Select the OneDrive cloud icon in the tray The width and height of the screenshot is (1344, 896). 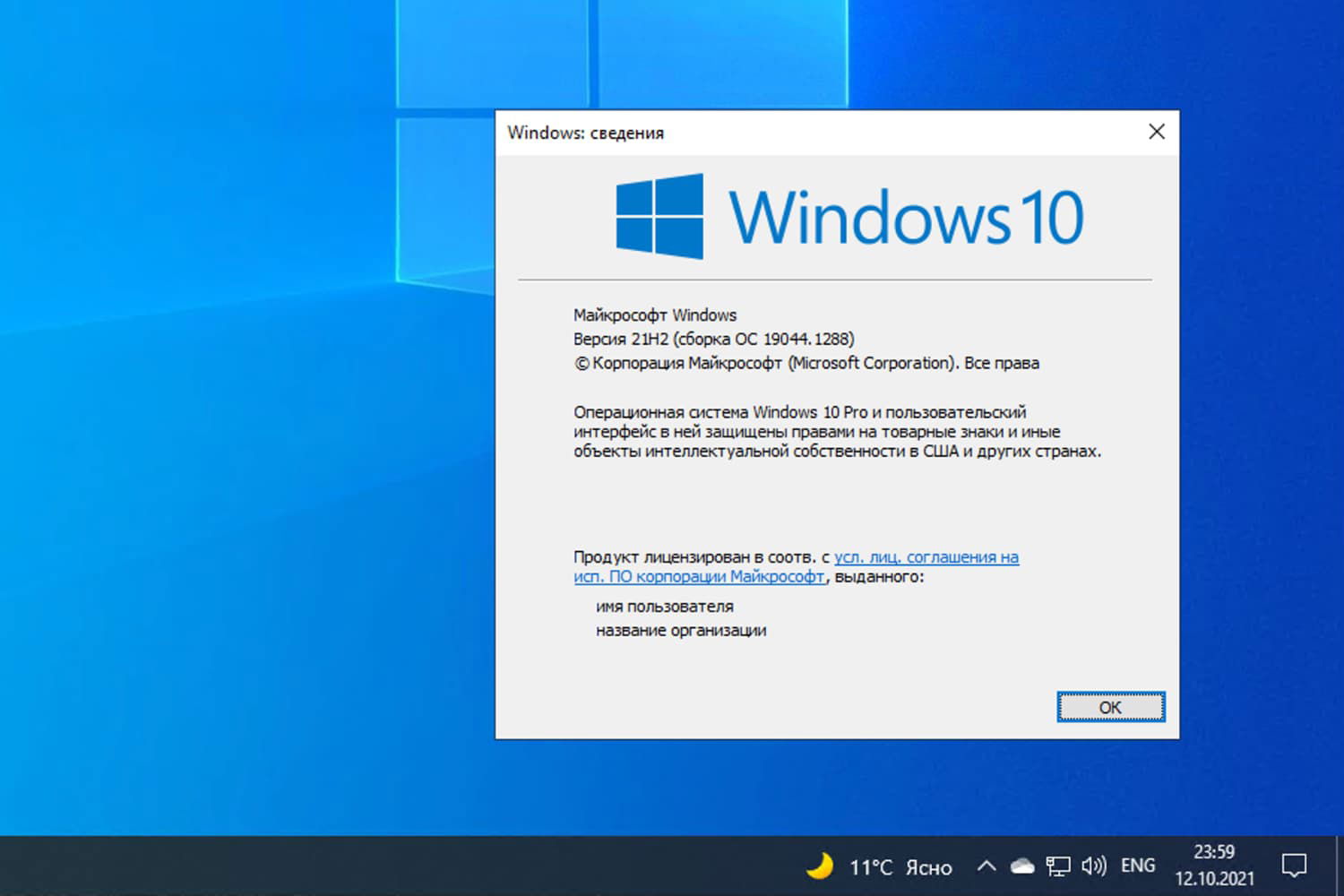tap(1024, 866)
